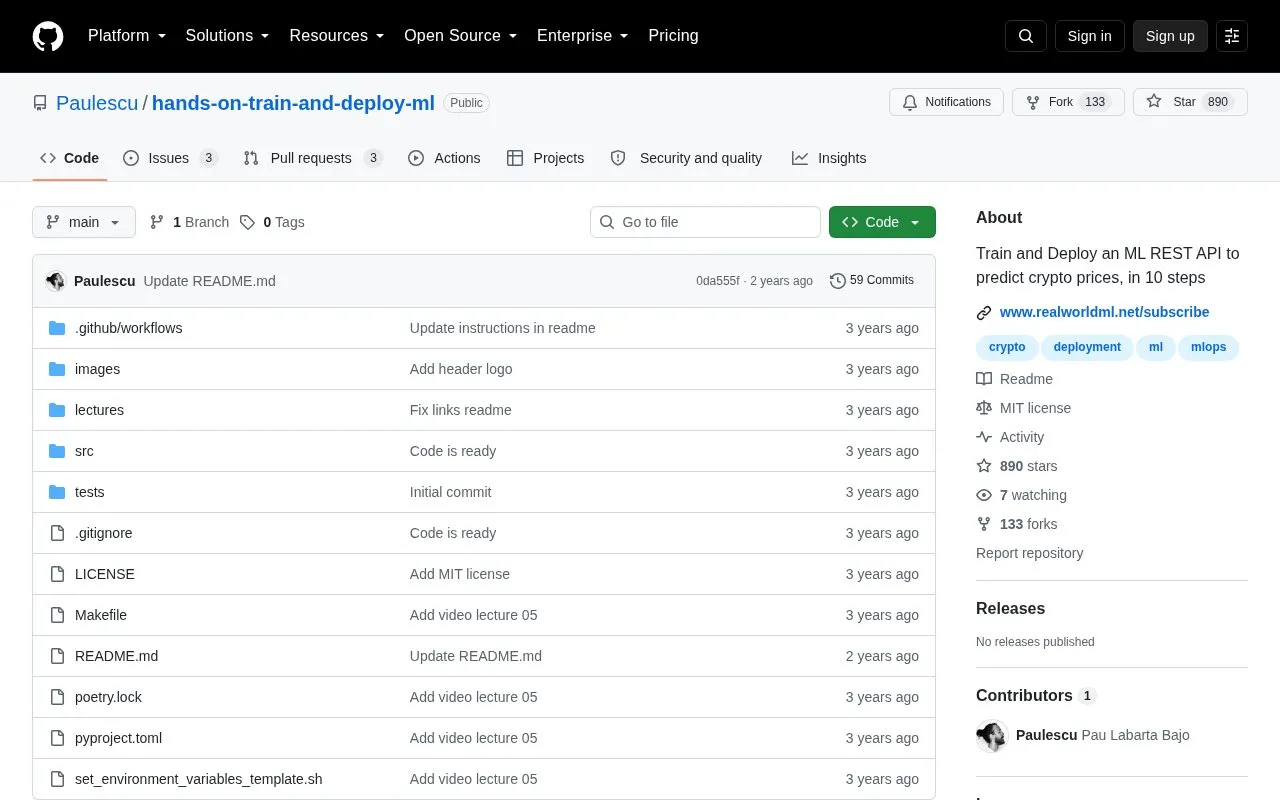
Task: View the 0 Tags list
Action: pyautogui.click(x=272, y=222)
